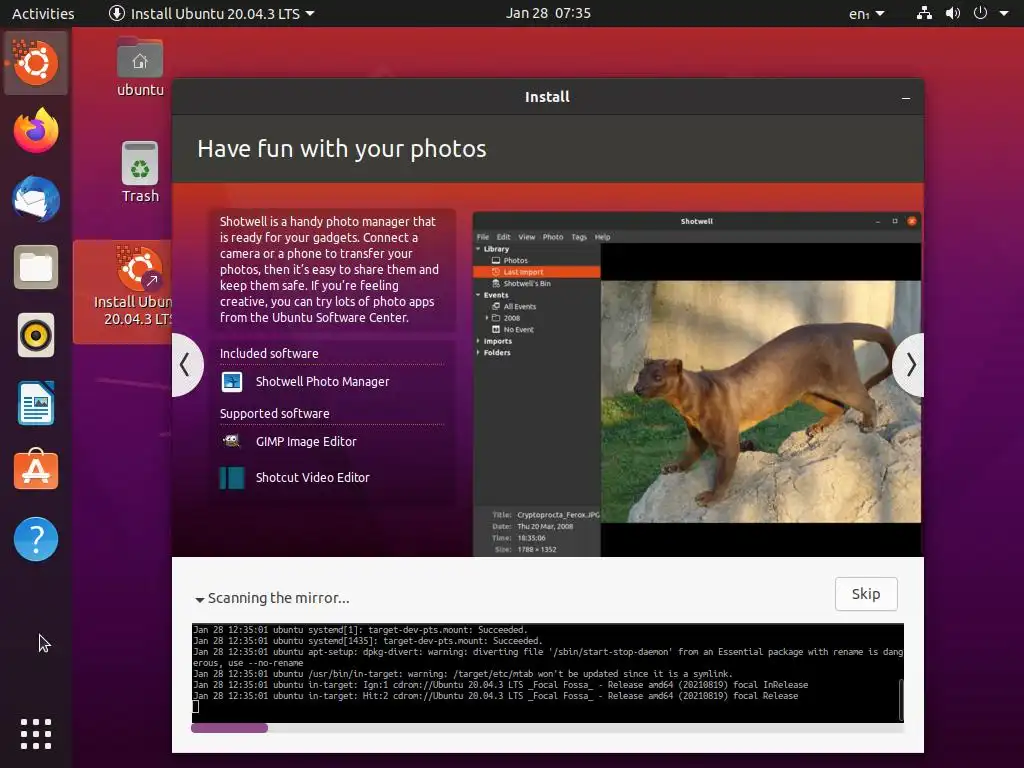Click the 'Supported software' heading
The width and height of the screenshot is (1024, 768).
pos(274,413)
